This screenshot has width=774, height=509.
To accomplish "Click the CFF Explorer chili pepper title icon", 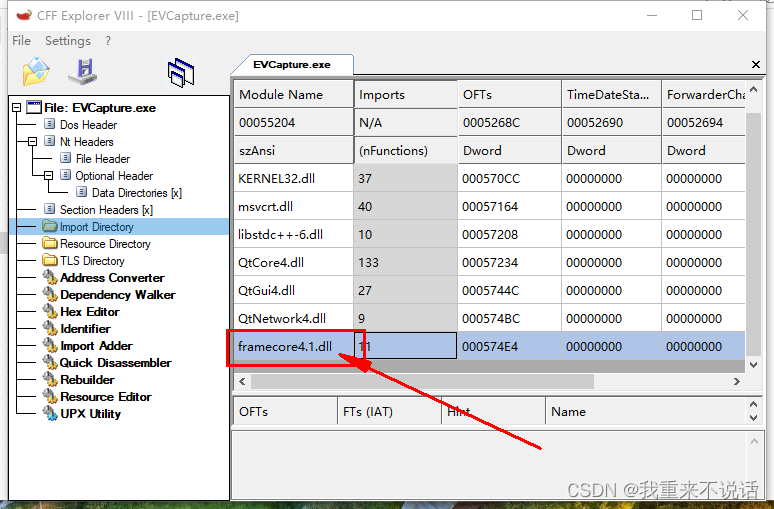I will [23, 15].
